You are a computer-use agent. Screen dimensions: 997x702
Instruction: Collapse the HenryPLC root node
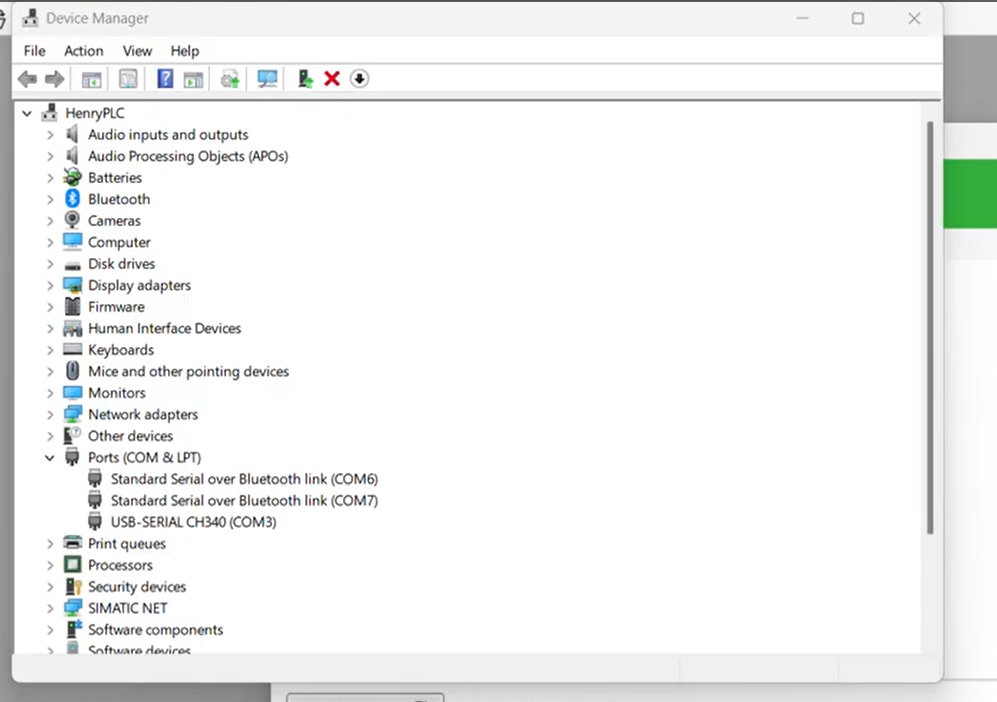(27, 114)
